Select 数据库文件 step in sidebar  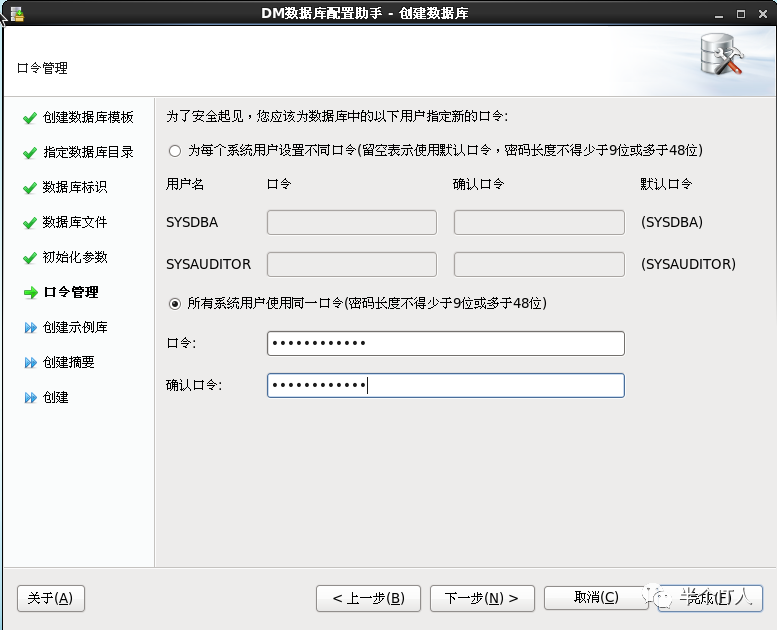(x=75, y=223)
